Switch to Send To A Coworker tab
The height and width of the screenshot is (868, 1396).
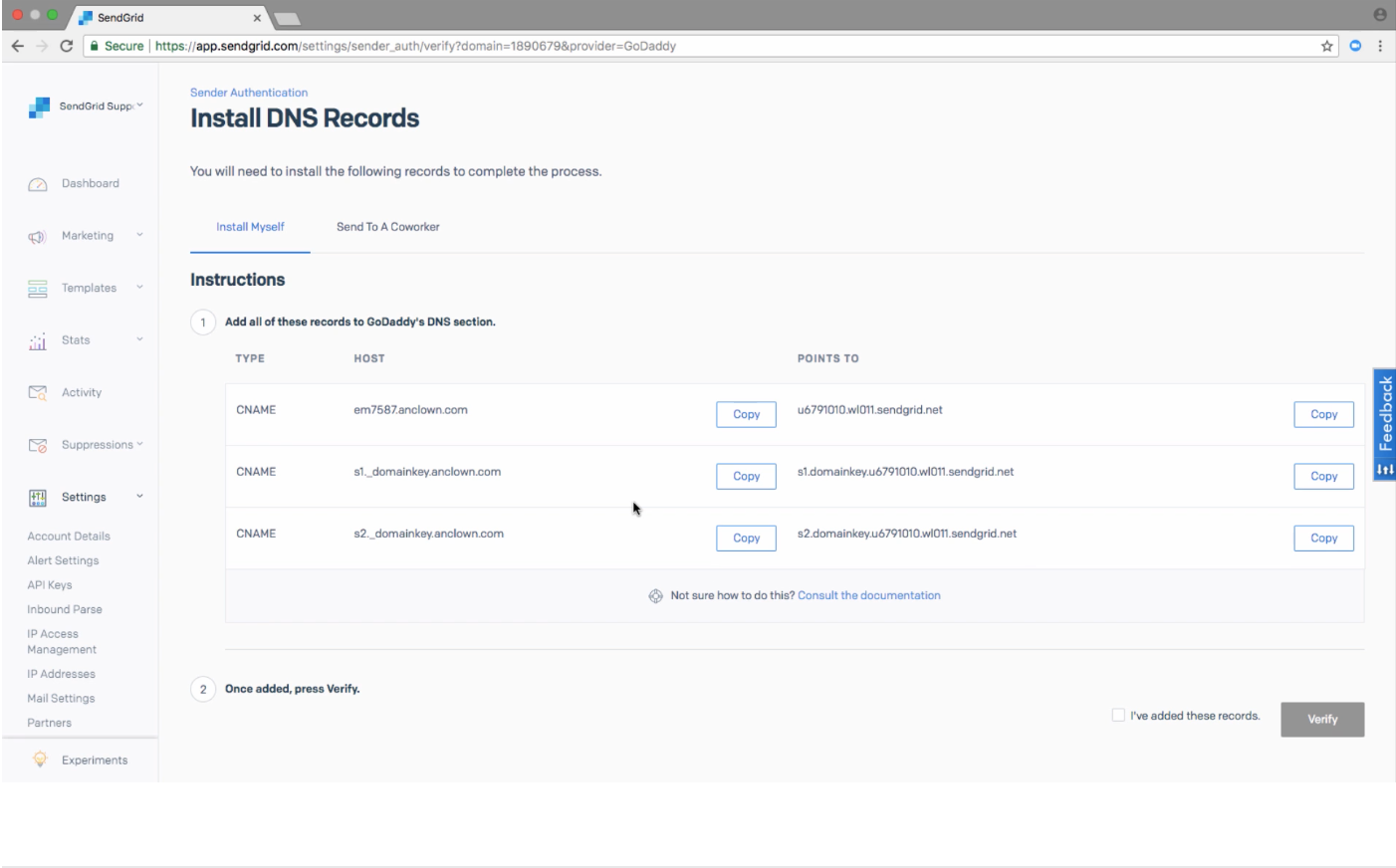(x=387, y=227)
